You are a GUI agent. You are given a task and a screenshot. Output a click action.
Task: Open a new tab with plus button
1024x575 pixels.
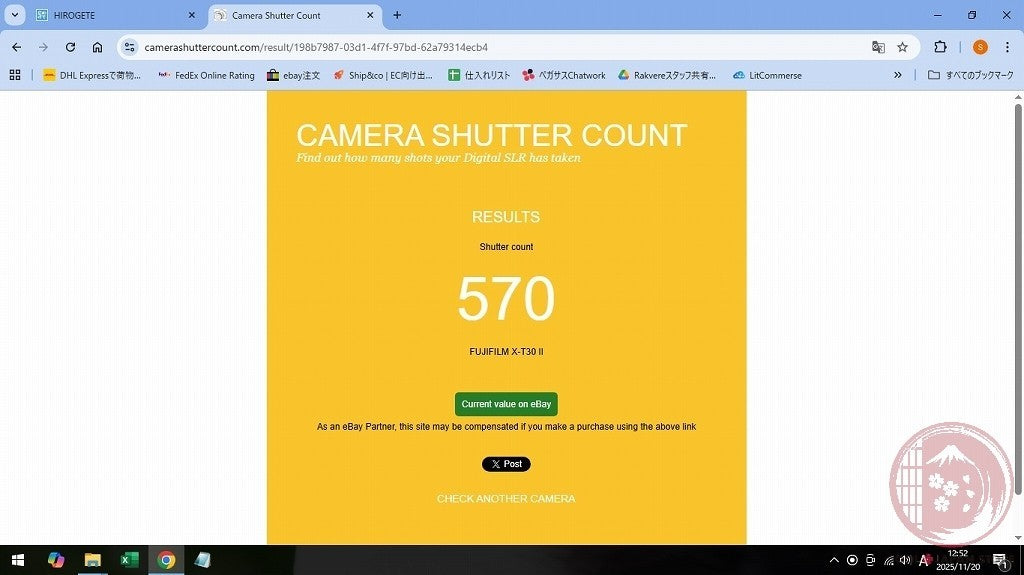[x=397, y=15]
